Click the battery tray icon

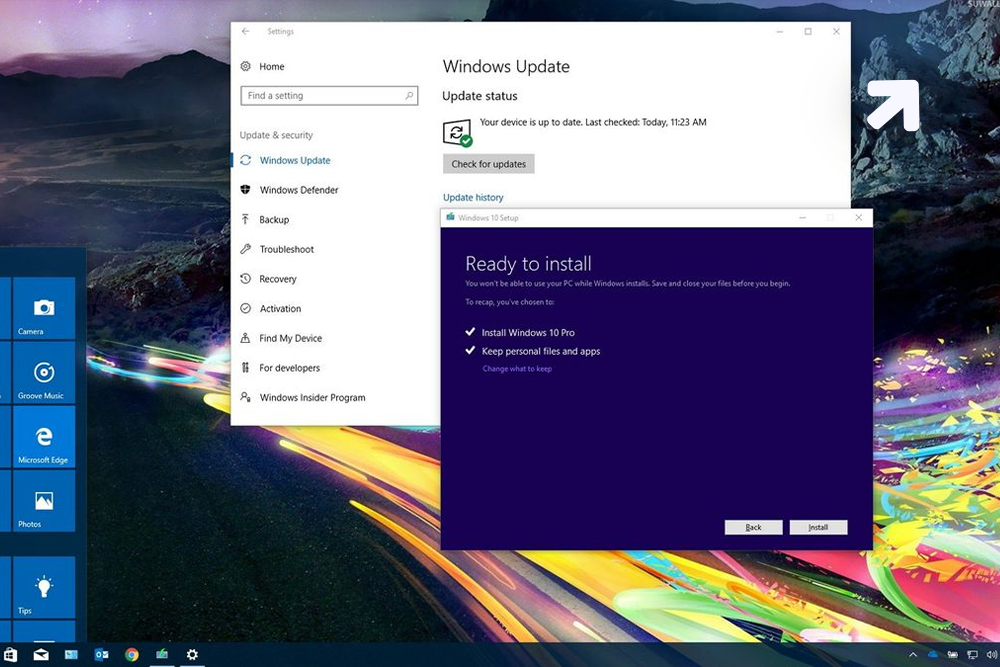[952, 654]
